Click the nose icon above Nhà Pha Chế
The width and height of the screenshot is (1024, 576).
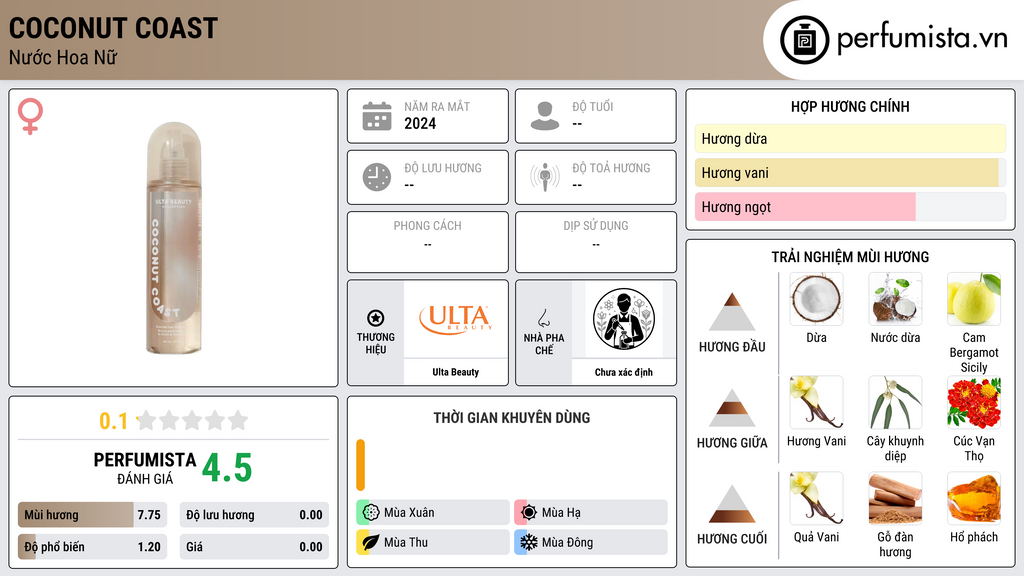(x=543, y=318)
